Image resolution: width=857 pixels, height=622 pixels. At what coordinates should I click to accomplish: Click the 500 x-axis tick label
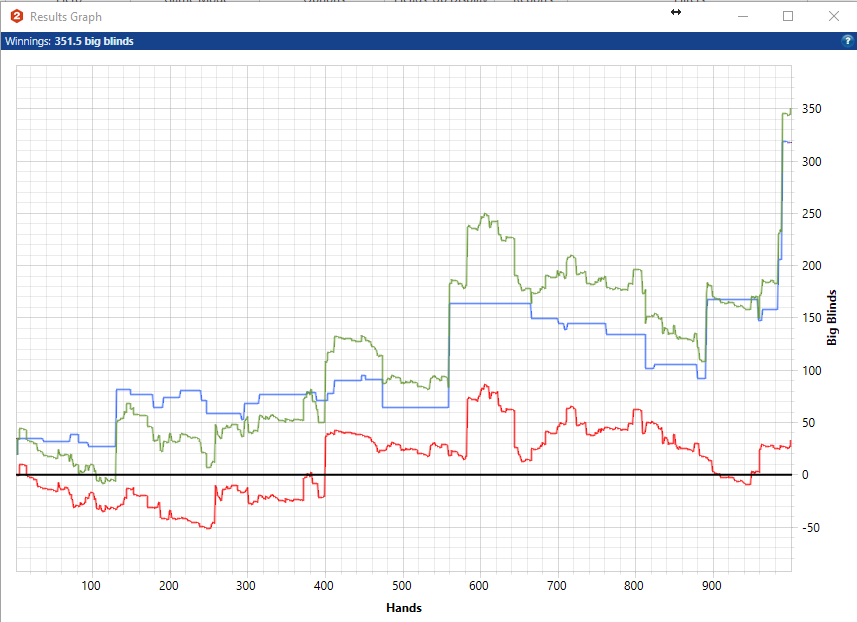point(401,586)
